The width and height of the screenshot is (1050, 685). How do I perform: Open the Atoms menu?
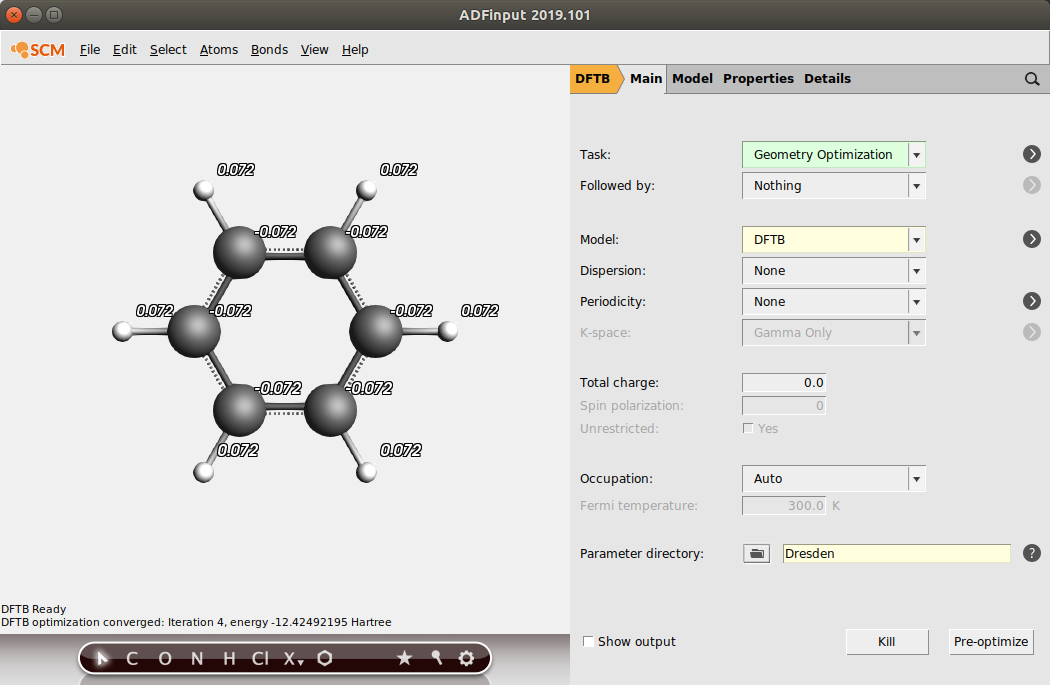[219, 50]
